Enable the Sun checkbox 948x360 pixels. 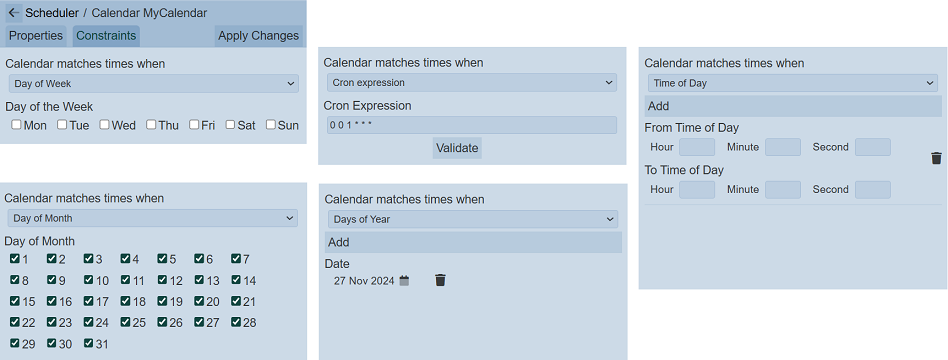[x=271, y=125]
